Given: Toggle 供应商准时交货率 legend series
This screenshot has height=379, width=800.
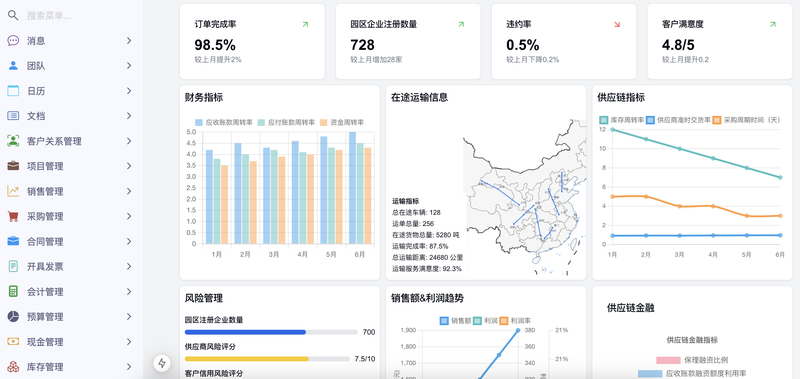Looking at the screenshot, I should click(x=678, y=120).
